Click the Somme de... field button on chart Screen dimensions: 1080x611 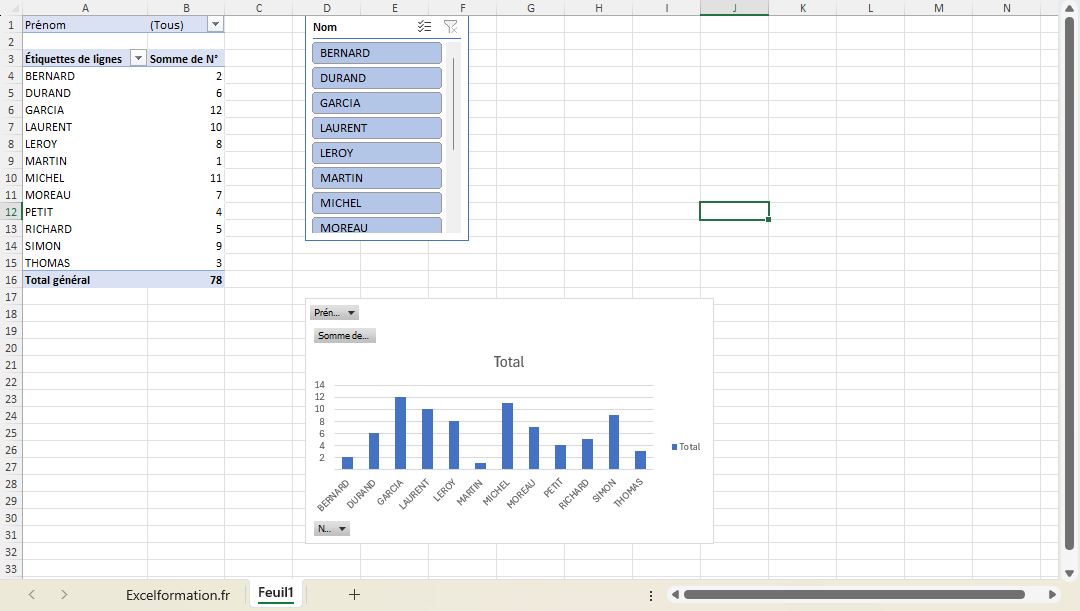[344, 336]
